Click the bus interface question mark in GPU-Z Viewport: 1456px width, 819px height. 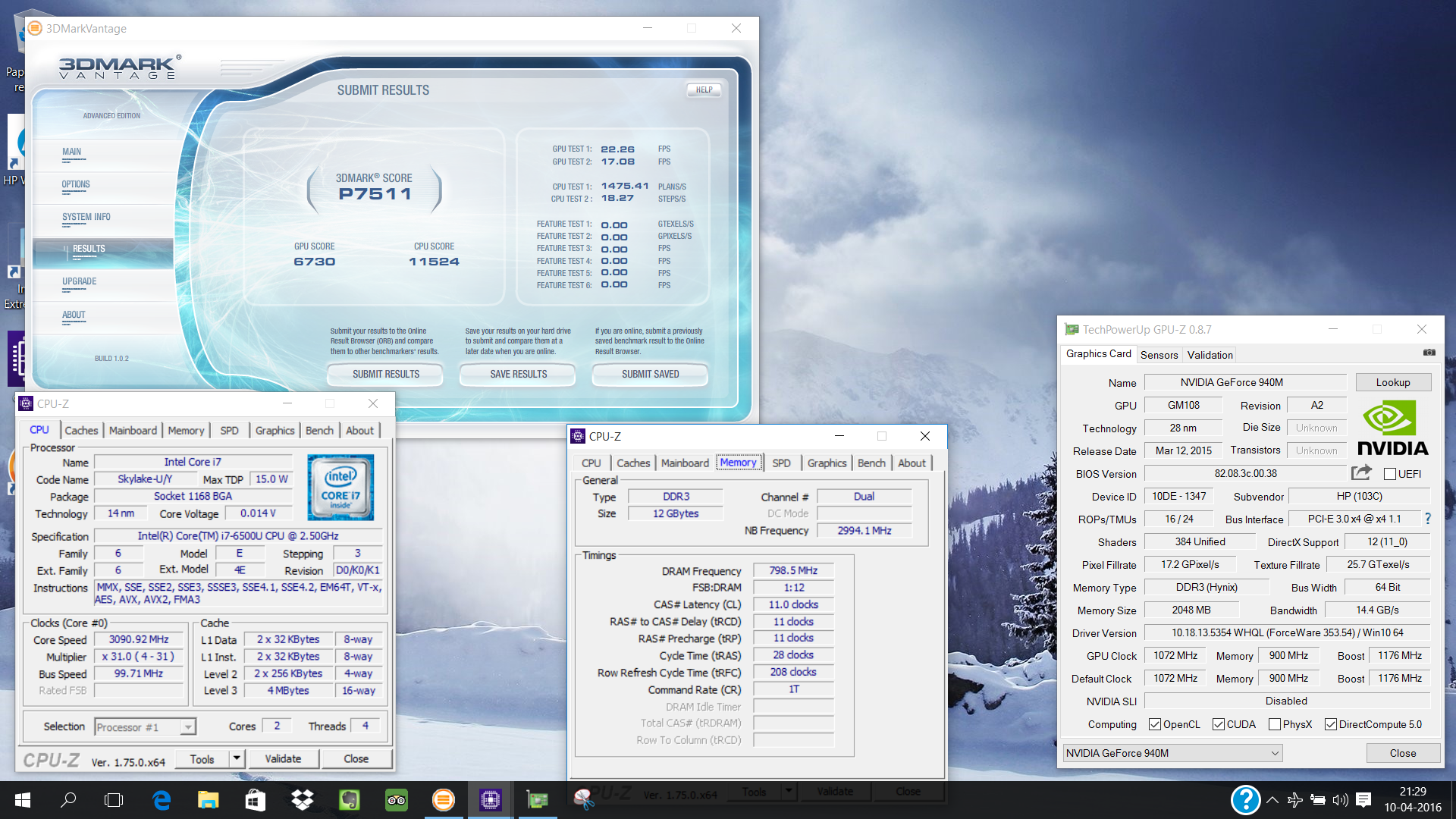click(x=1428, y=519)
